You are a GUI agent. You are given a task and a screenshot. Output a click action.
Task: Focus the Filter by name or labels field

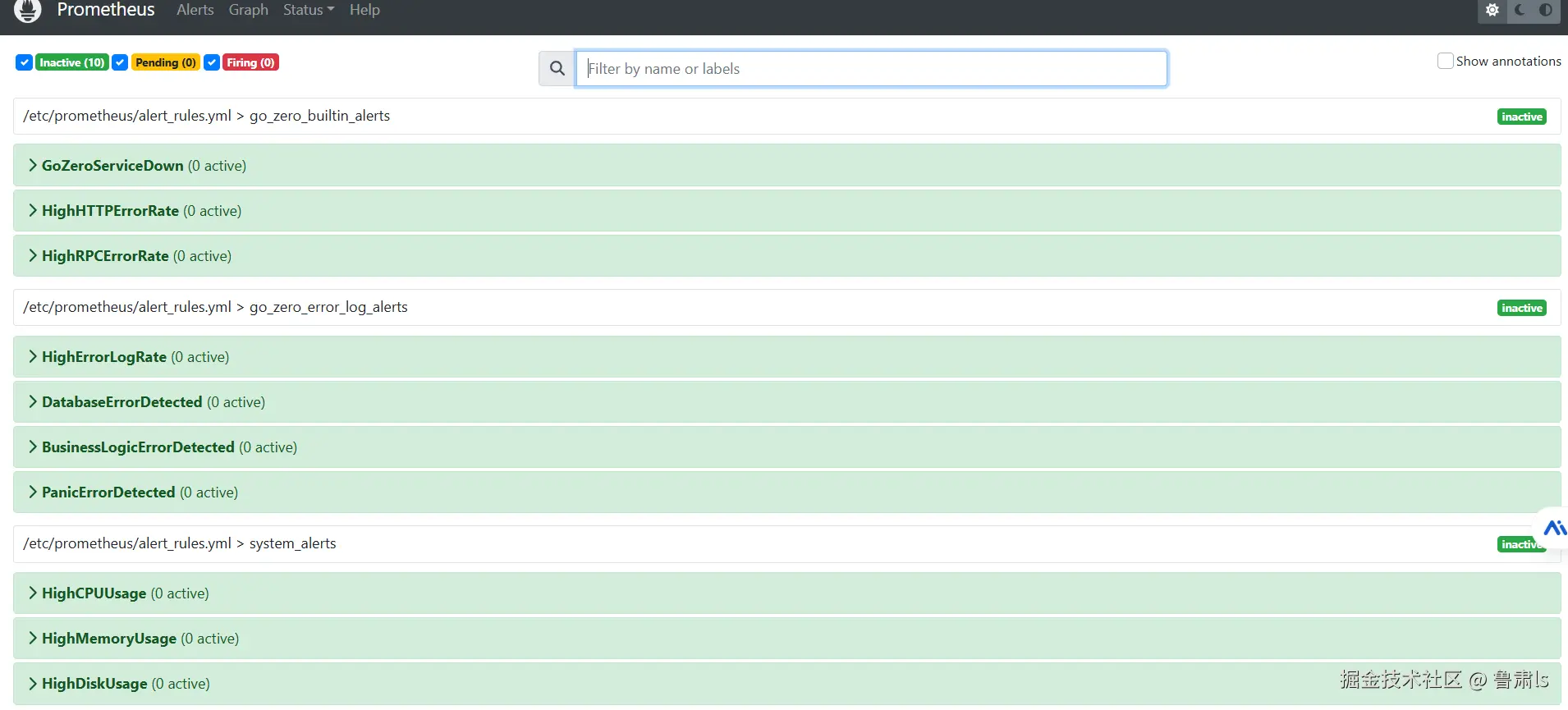(871, 69)
